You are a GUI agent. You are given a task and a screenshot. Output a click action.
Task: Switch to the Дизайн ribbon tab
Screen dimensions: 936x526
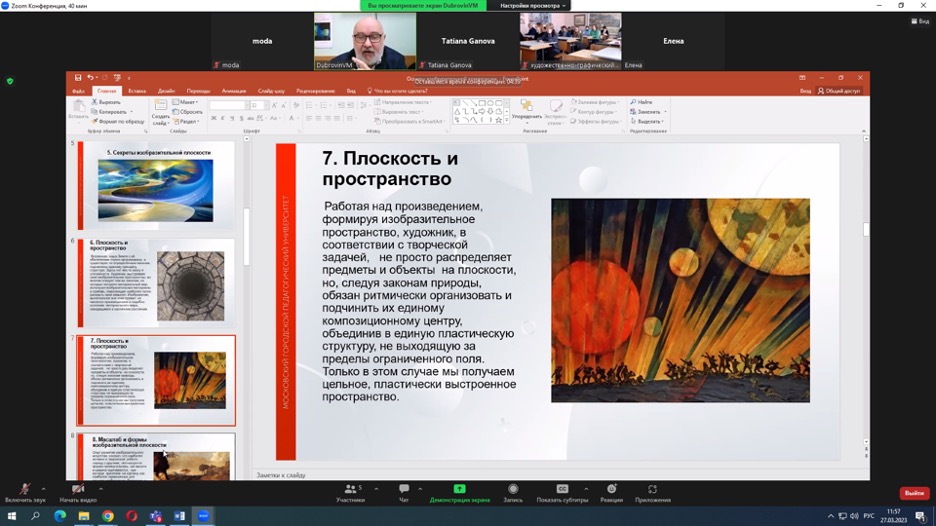pyautogui.click(x=166, y=91)
